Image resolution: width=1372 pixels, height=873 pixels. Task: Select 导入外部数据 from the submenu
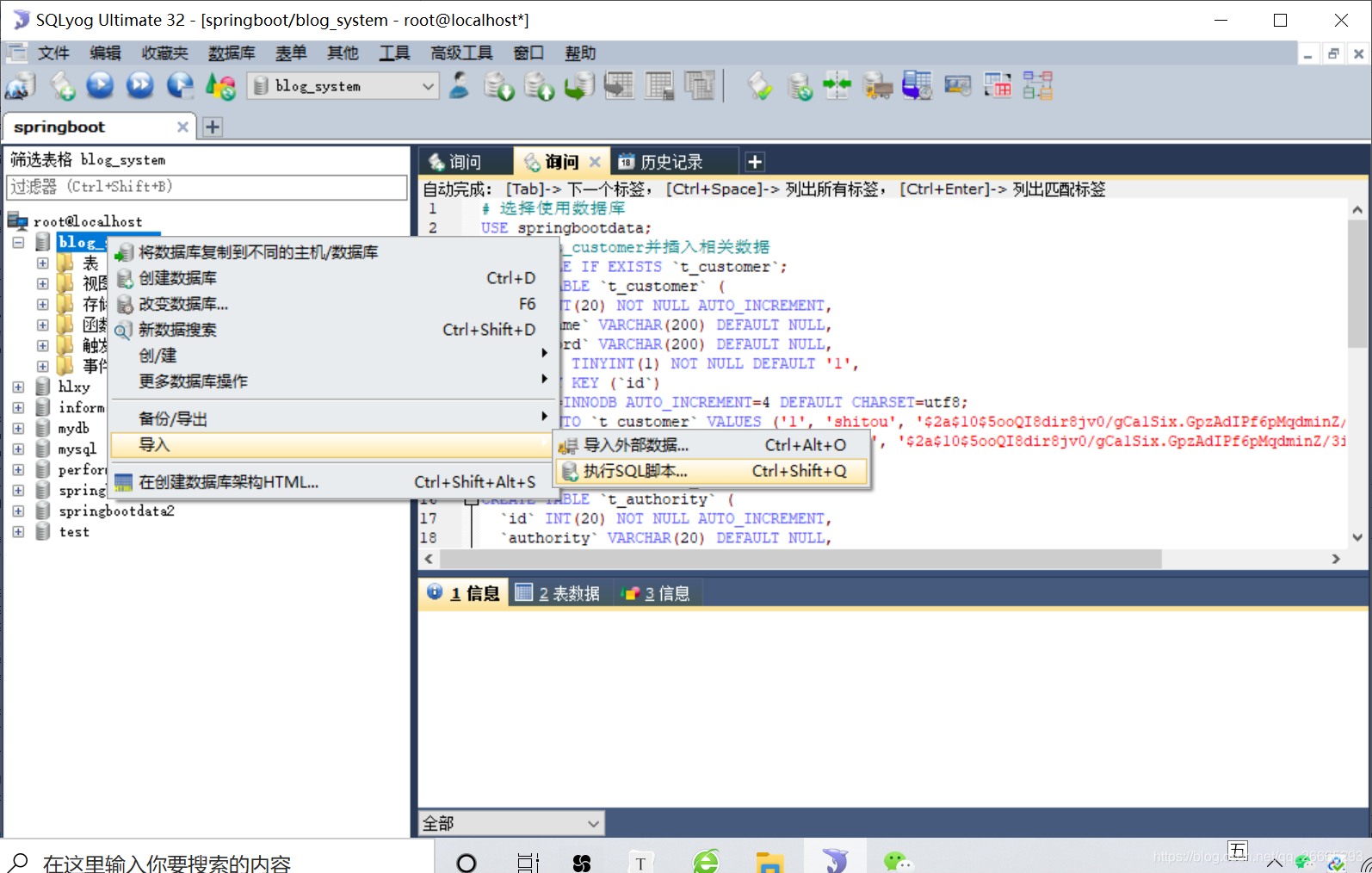712,445
